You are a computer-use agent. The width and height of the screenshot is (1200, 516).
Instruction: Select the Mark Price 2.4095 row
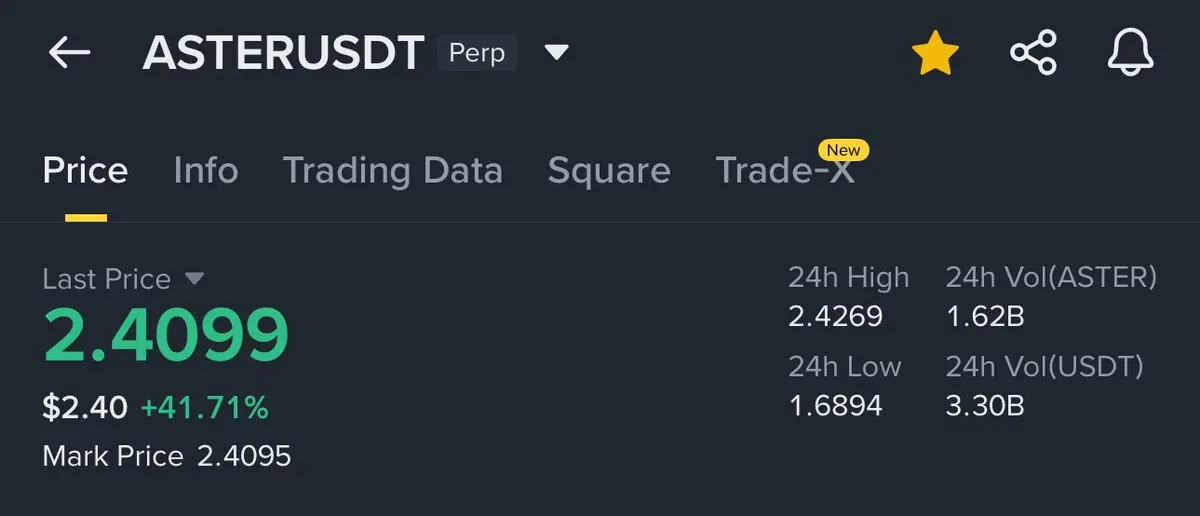(167, 457)
